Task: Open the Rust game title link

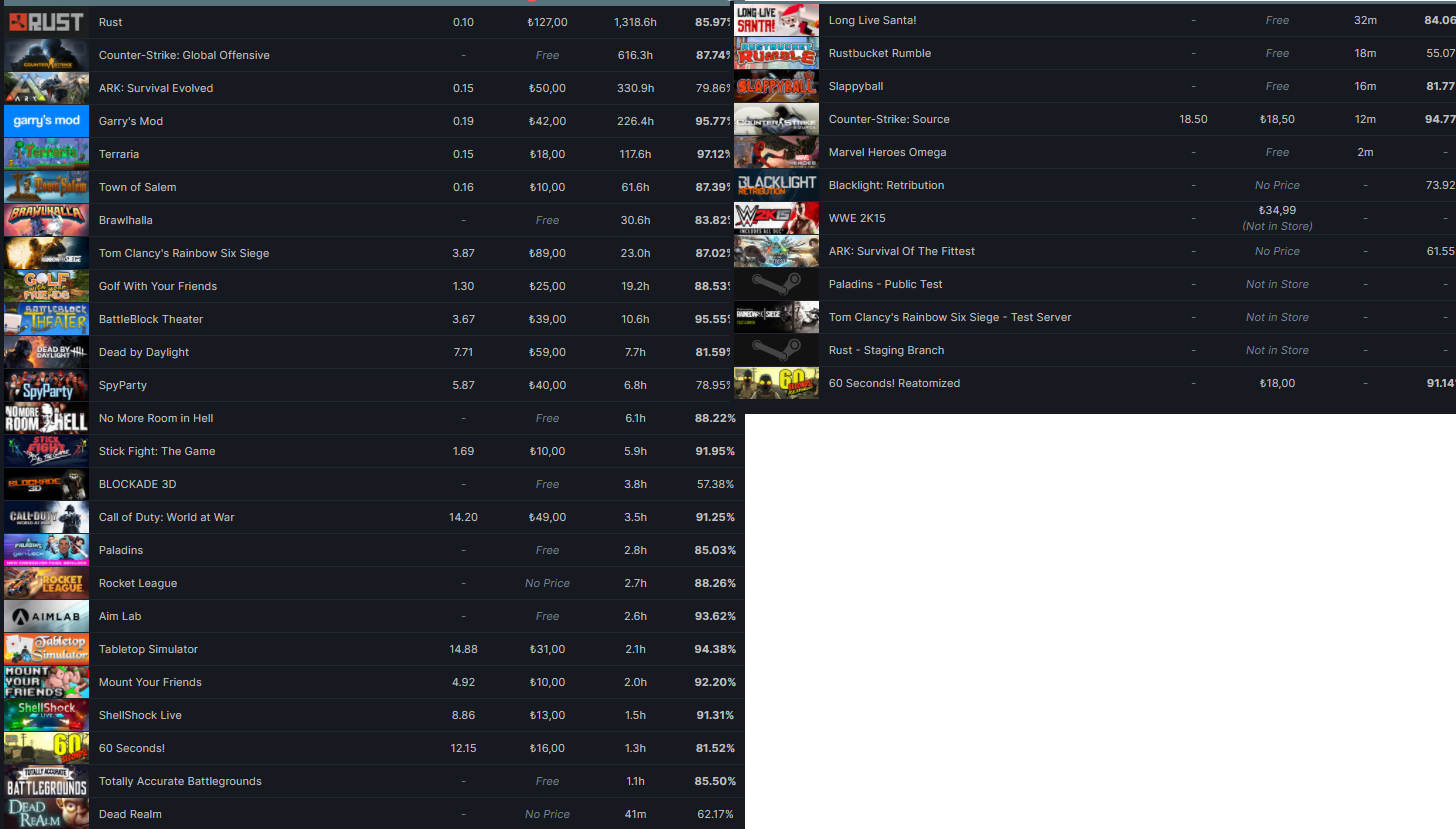Action: click(110, 22)
